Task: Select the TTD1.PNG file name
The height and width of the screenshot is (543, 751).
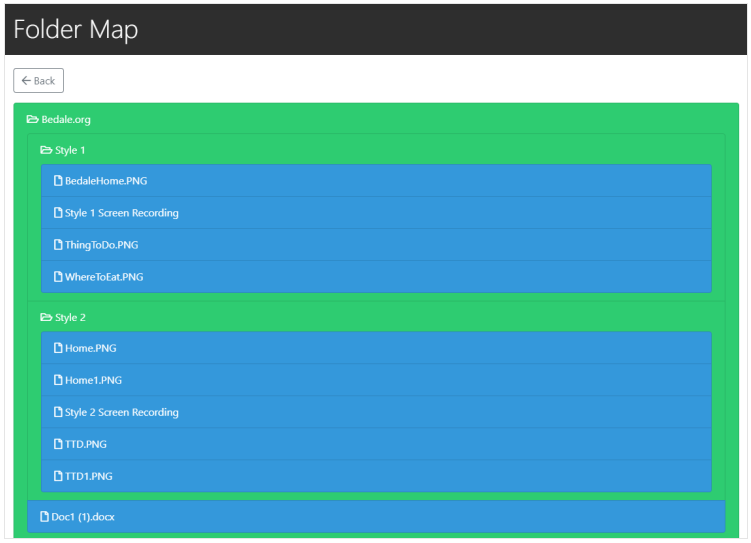Action: tap(89, 476)
